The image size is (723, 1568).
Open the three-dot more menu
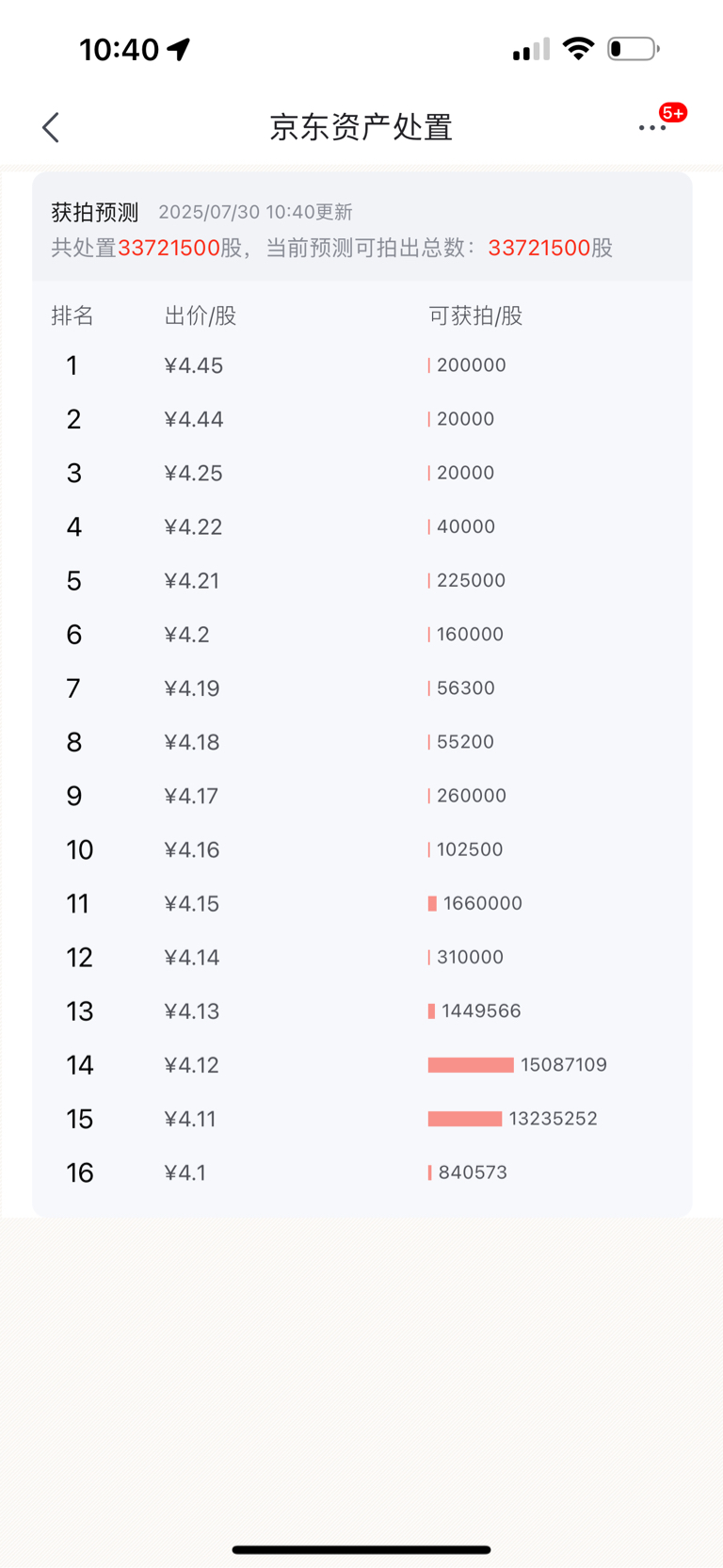[x=651, y=127]
